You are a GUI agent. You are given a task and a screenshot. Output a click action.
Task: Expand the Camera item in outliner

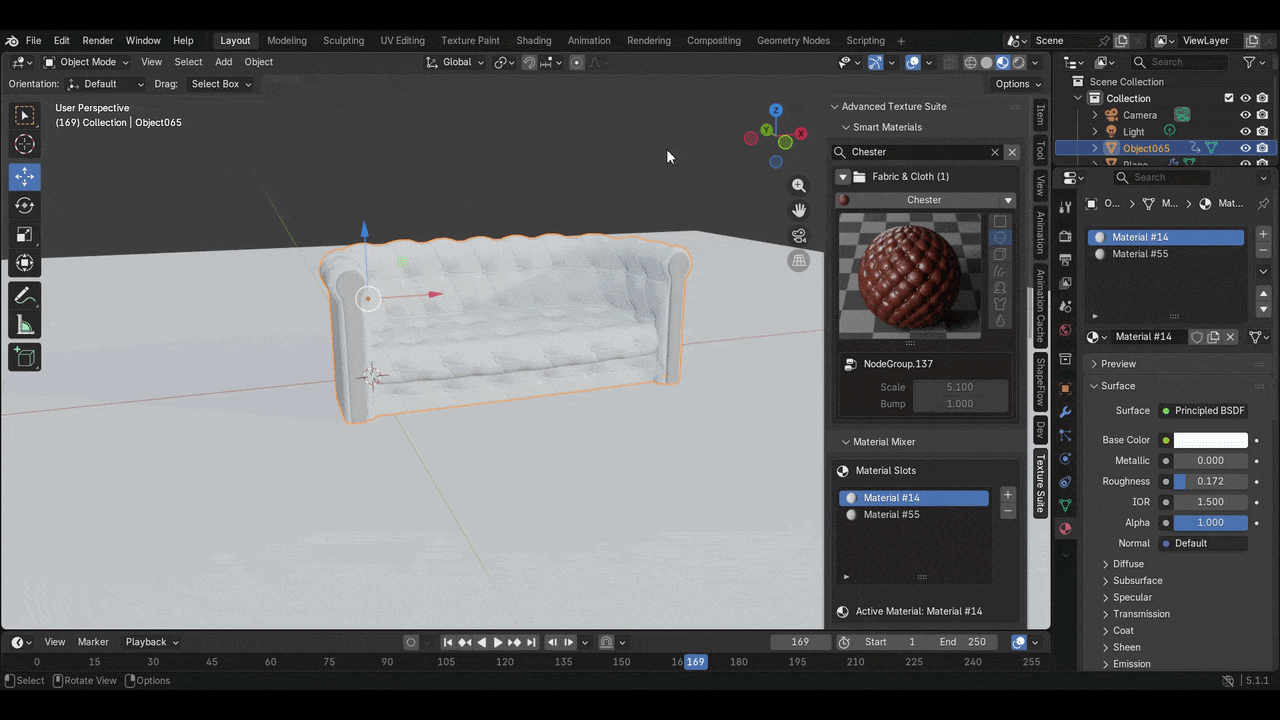coord(1095,115)
